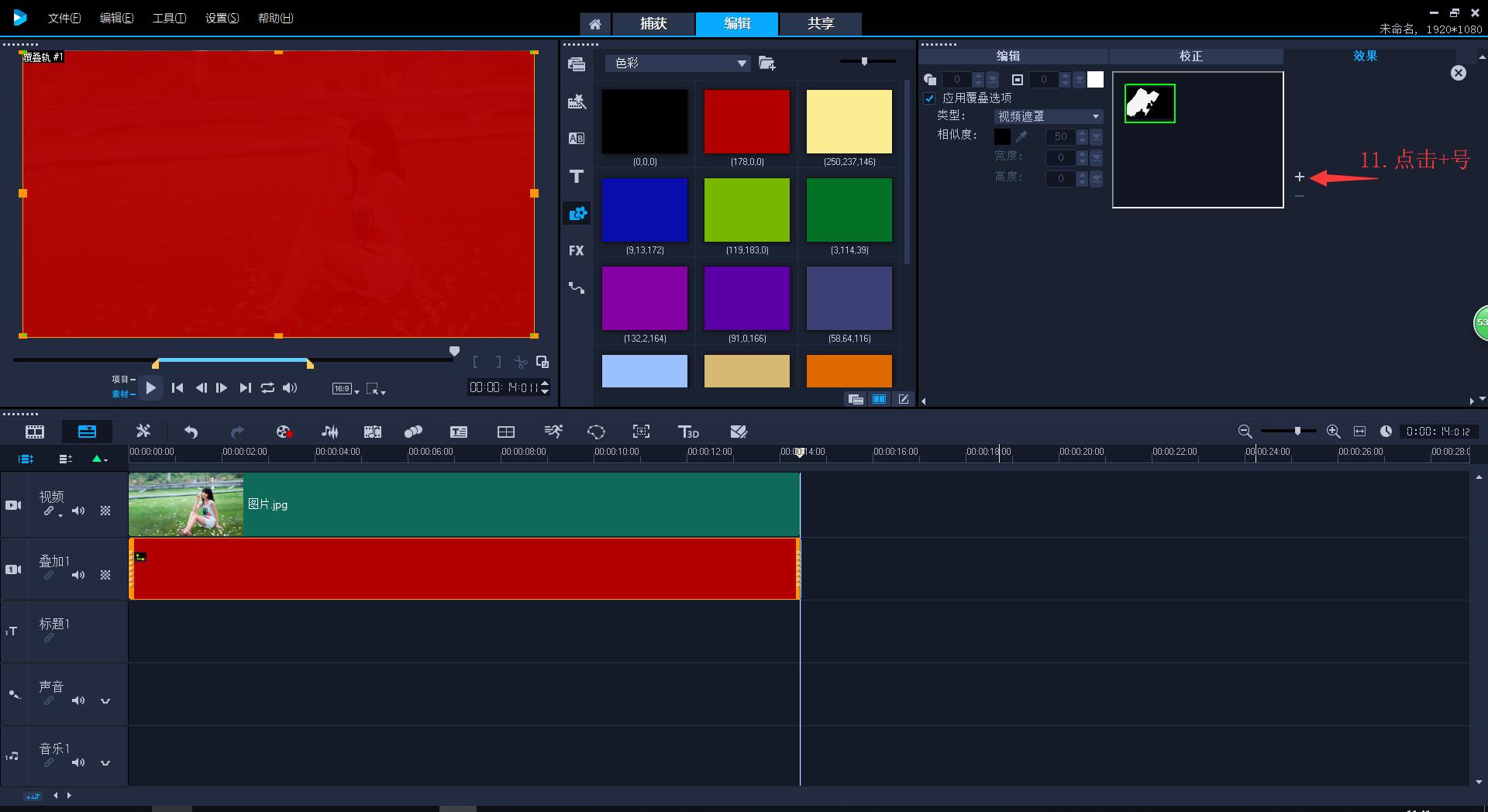Screen dimensions: 1488x812
Task: Open the resize/crop mode dropdown in preview
Action: [x=376, y=389]
